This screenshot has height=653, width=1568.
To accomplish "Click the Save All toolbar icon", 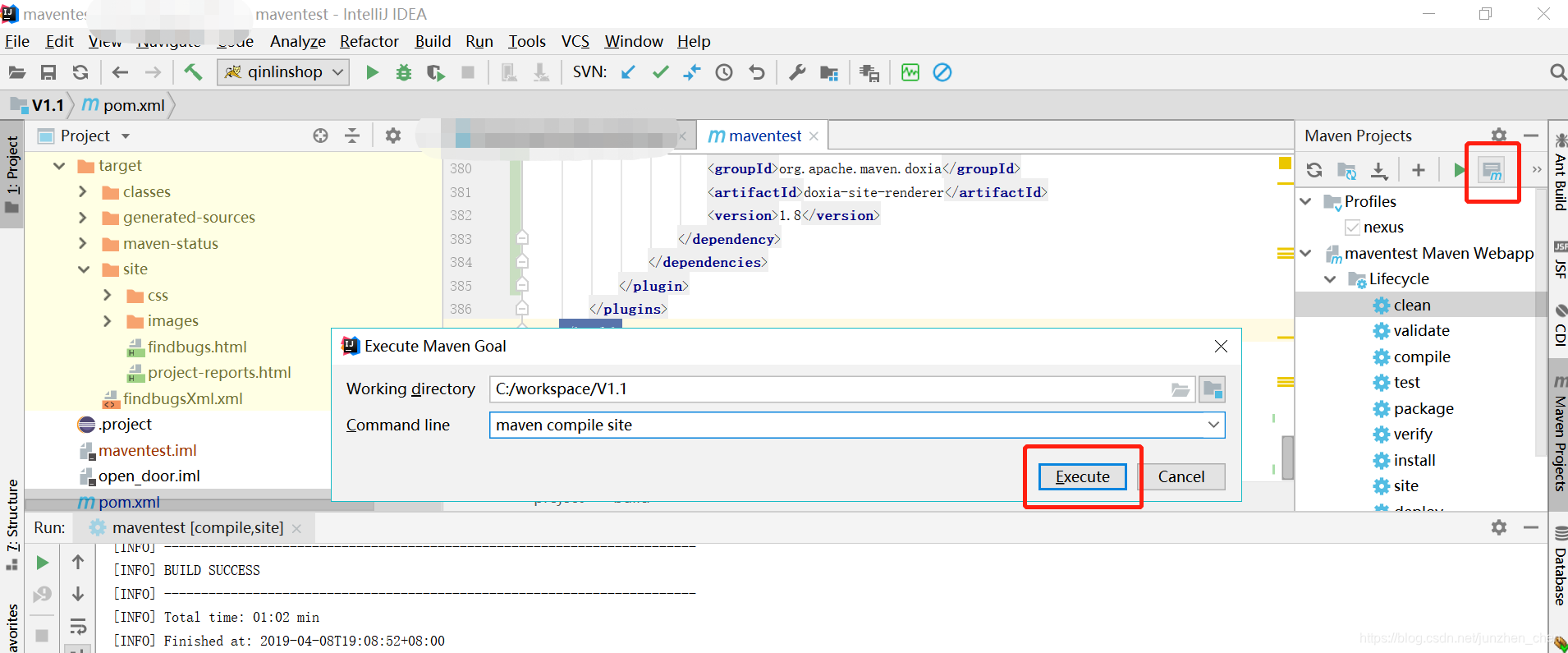I will 48,72.
